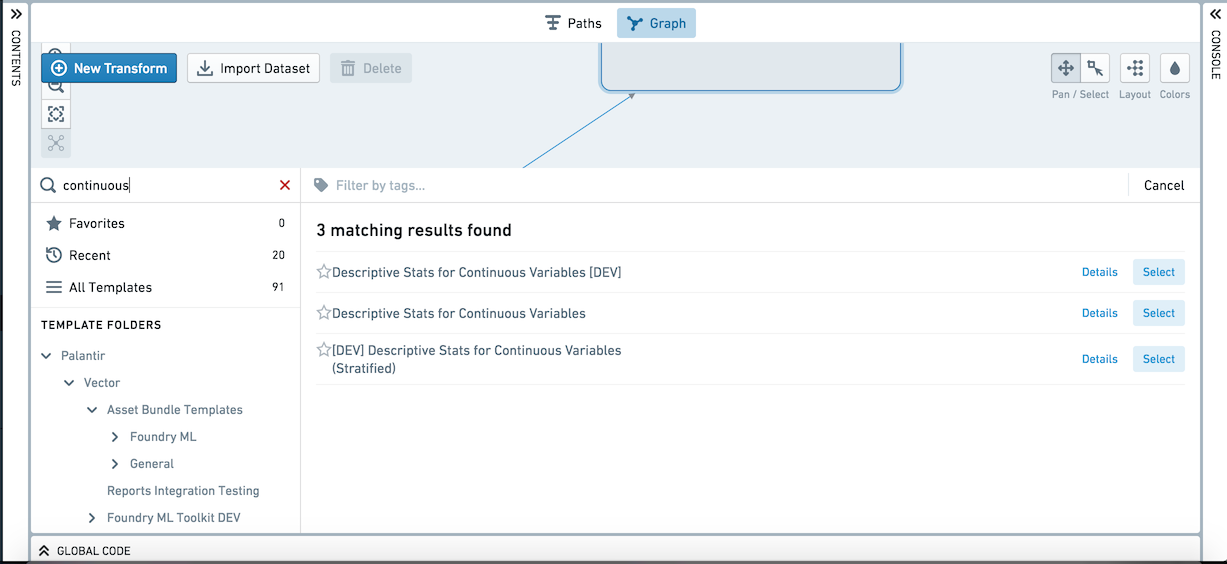
Task: Star the Stratified Descriptive Stats template
Action: [x=324, y=350]
